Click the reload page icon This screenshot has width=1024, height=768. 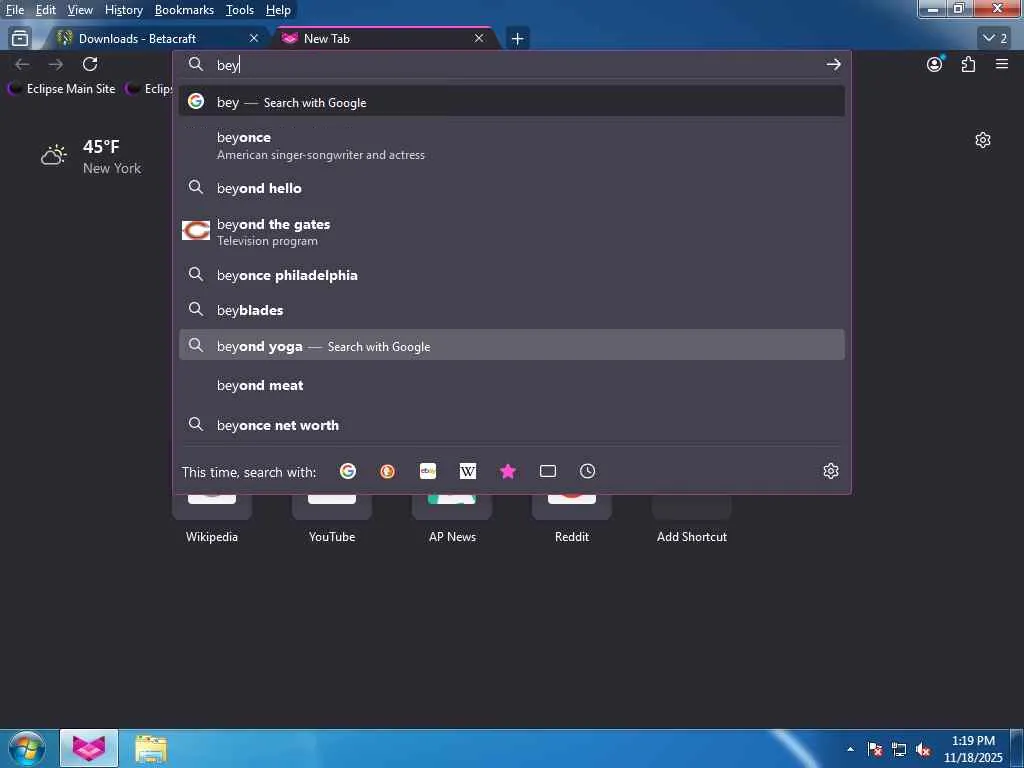tap(90, 64)
